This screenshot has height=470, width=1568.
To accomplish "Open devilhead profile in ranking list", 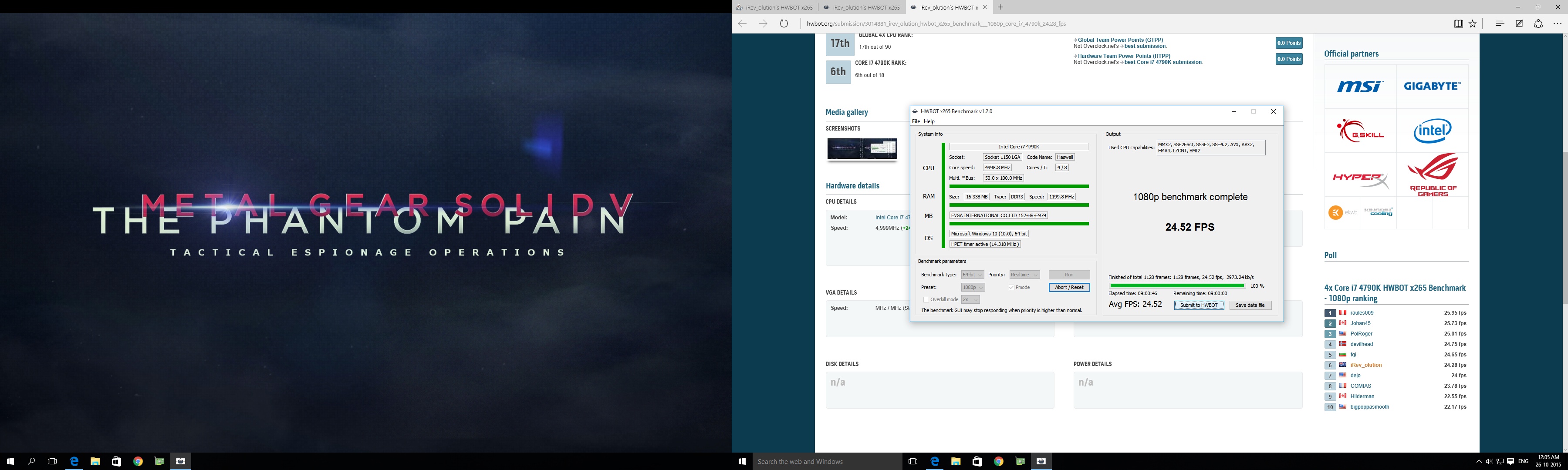I will coord(1362,344).
